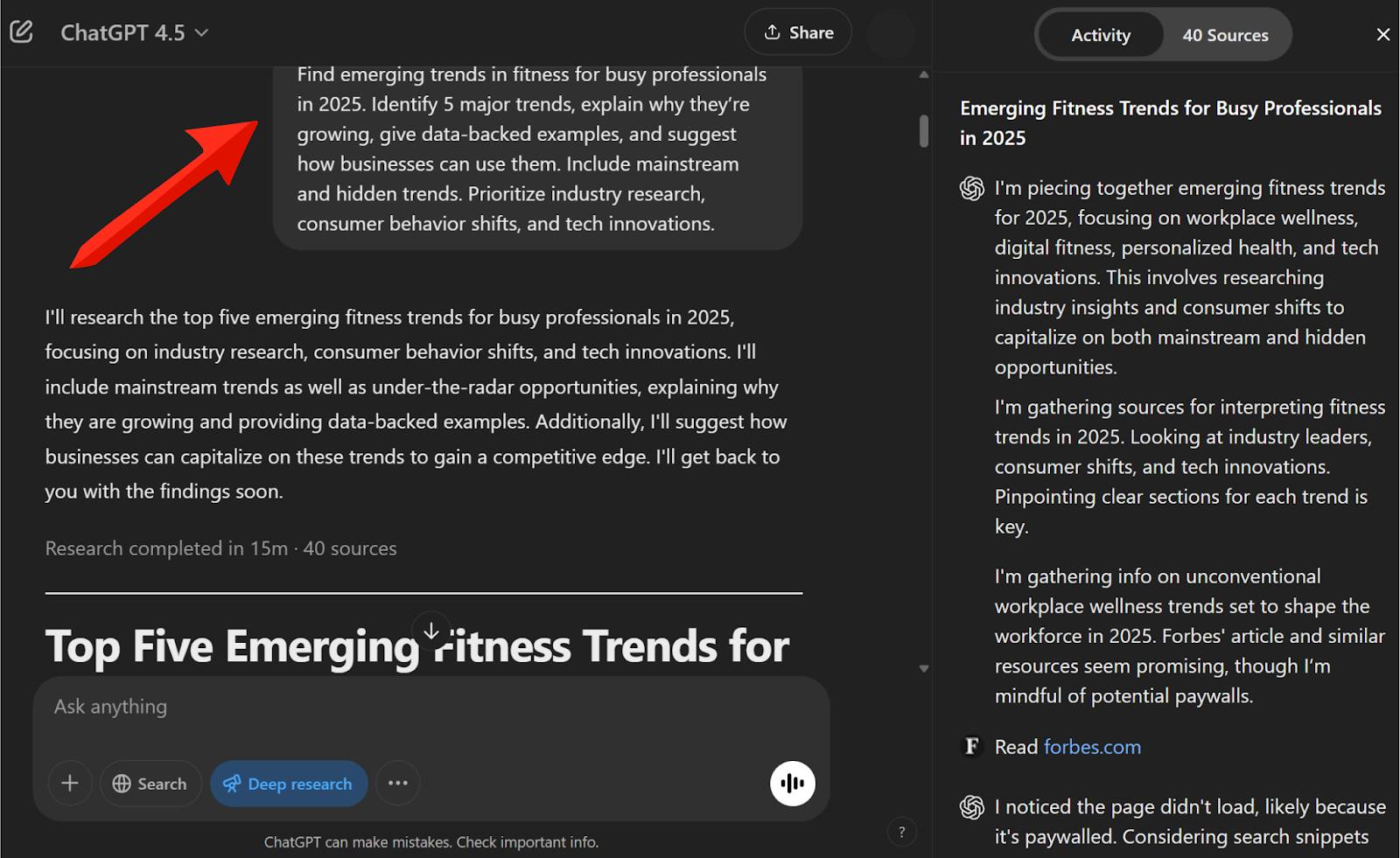Click the new chat compose icon
This screenshot has height=858, width=1400.
pos(21,32)
